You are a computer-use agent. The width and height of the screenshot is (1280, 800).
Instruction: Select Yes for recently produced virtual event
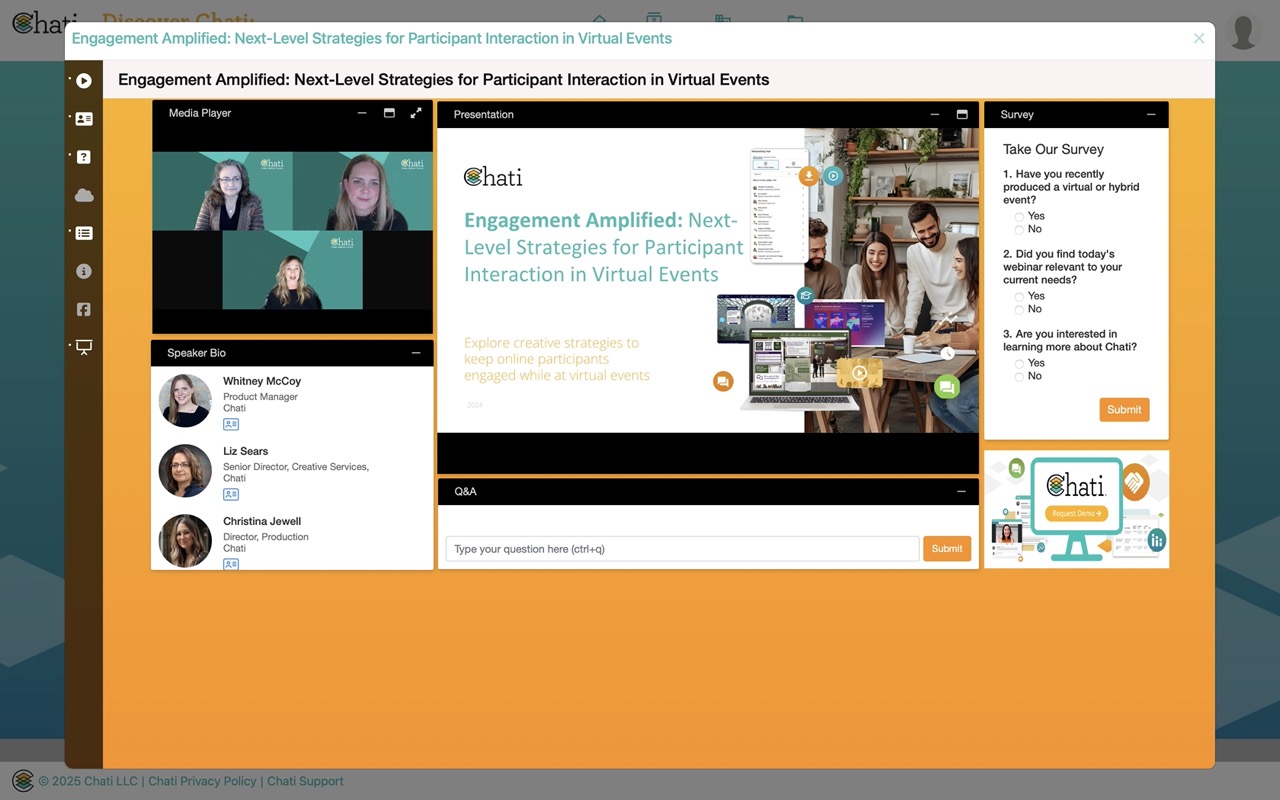click(1019, 216)
